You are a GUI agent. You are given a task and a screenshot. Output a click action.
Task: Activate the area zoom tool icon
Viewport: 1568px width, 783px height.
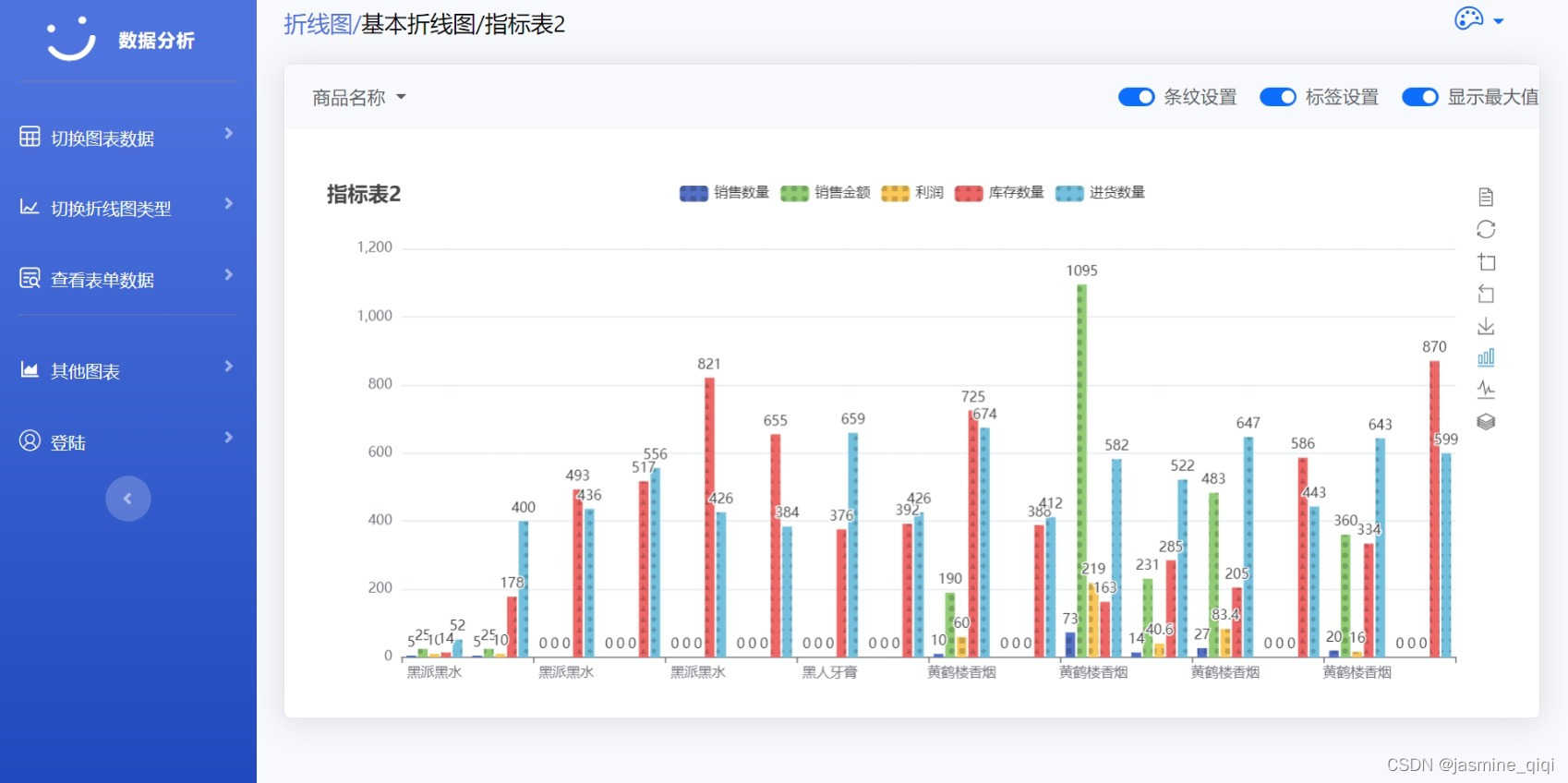[1486, 261]
